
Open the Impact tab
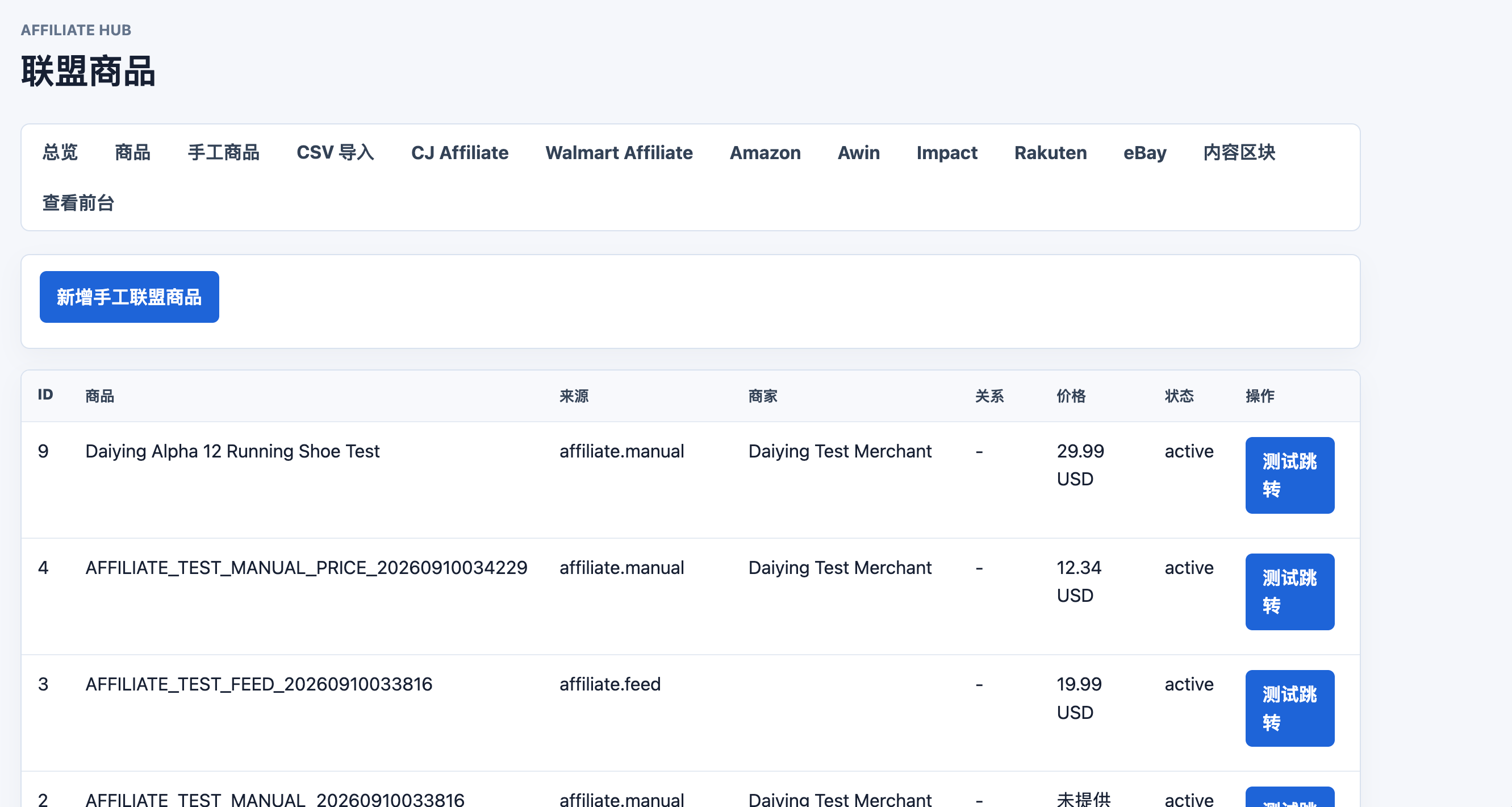(947, 152)
